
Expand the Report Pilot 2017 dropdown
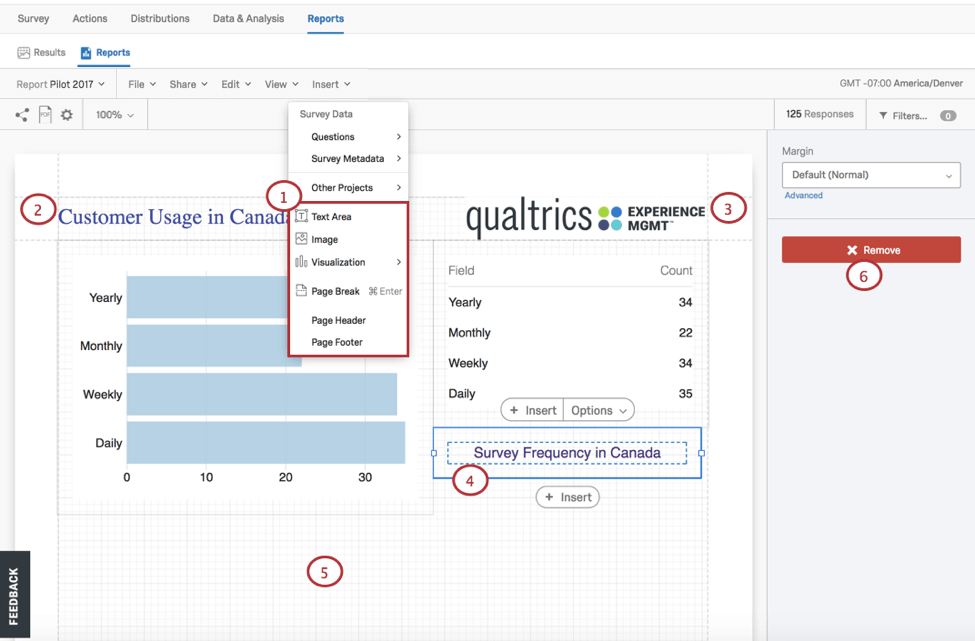(60, 84)
